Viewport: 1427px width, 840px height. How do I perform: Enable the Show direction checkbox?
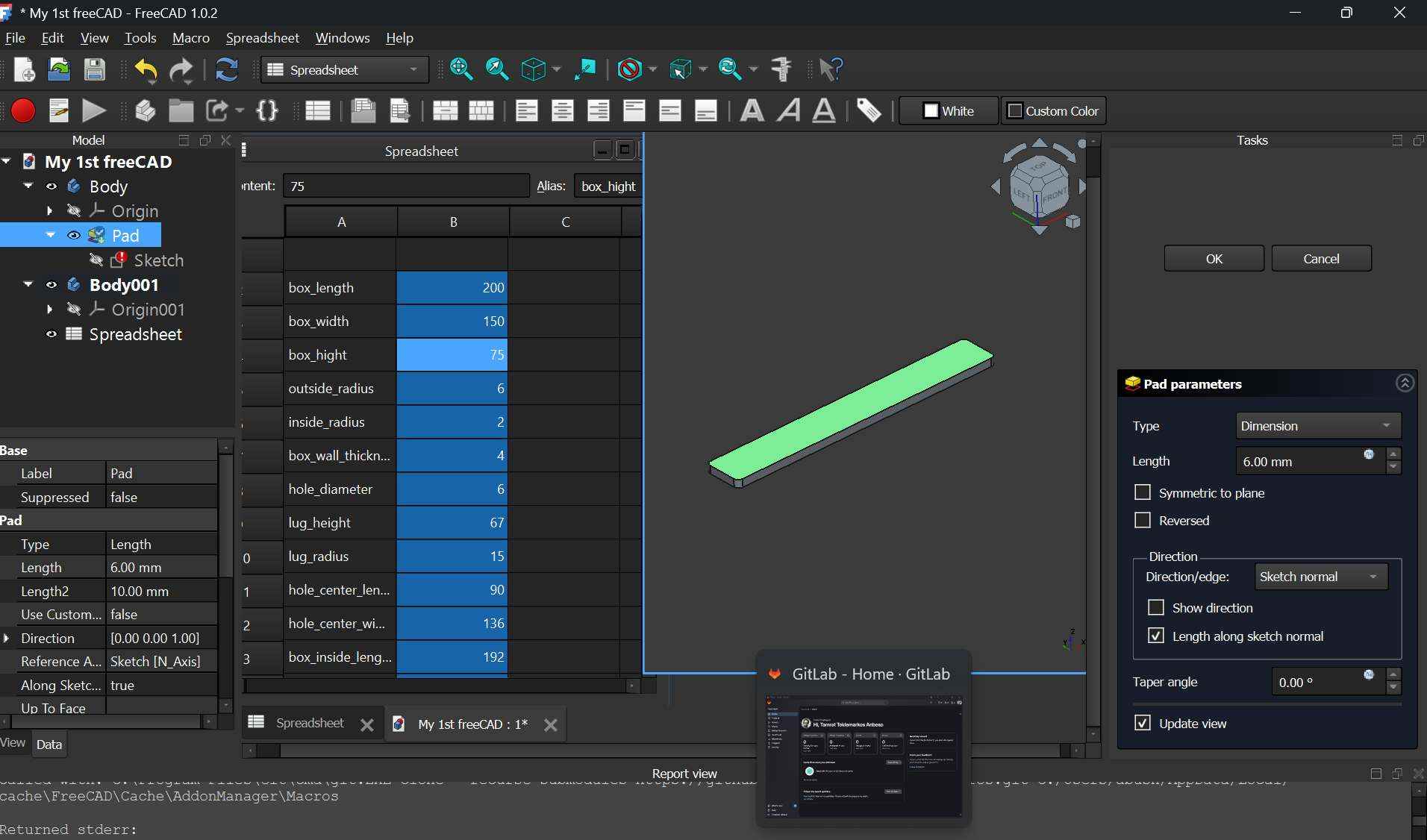point(1155,607)
